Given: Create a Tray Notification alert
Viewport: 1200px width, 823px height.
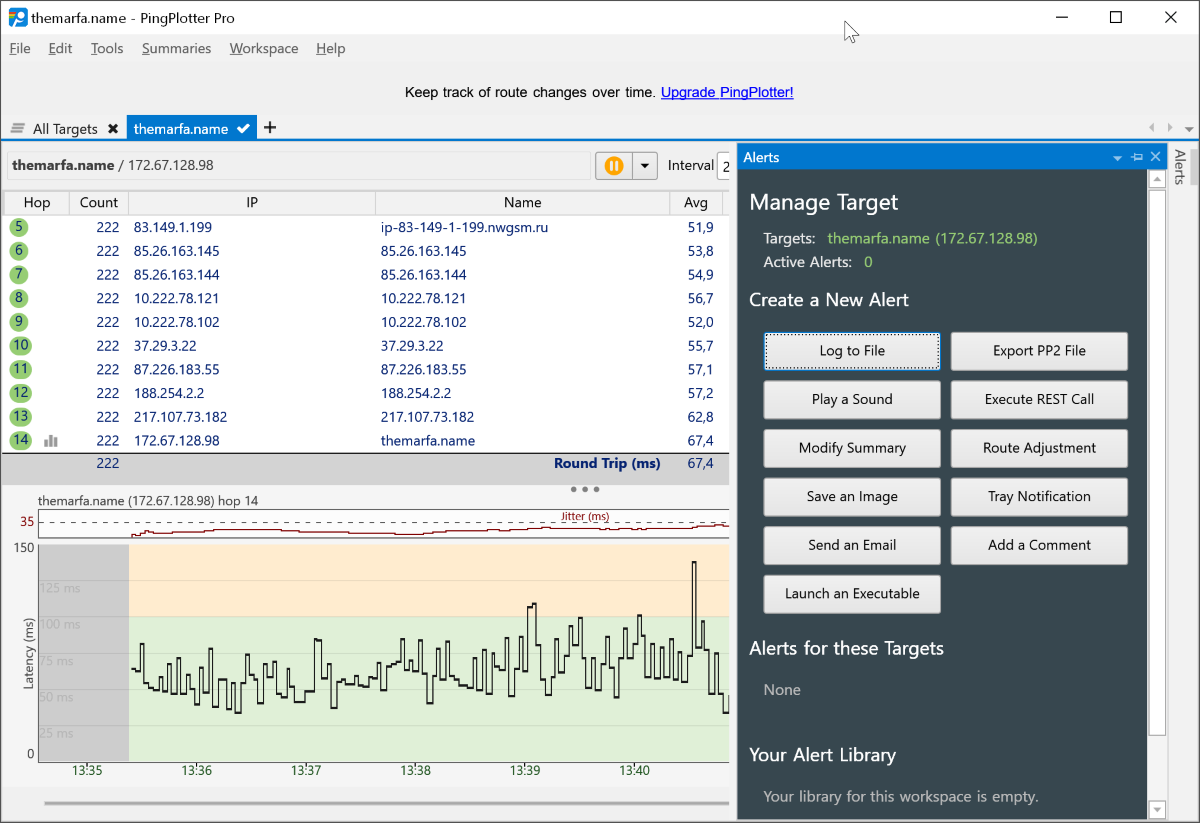Looking at the screenshot, I should (x=1039, y=497).
